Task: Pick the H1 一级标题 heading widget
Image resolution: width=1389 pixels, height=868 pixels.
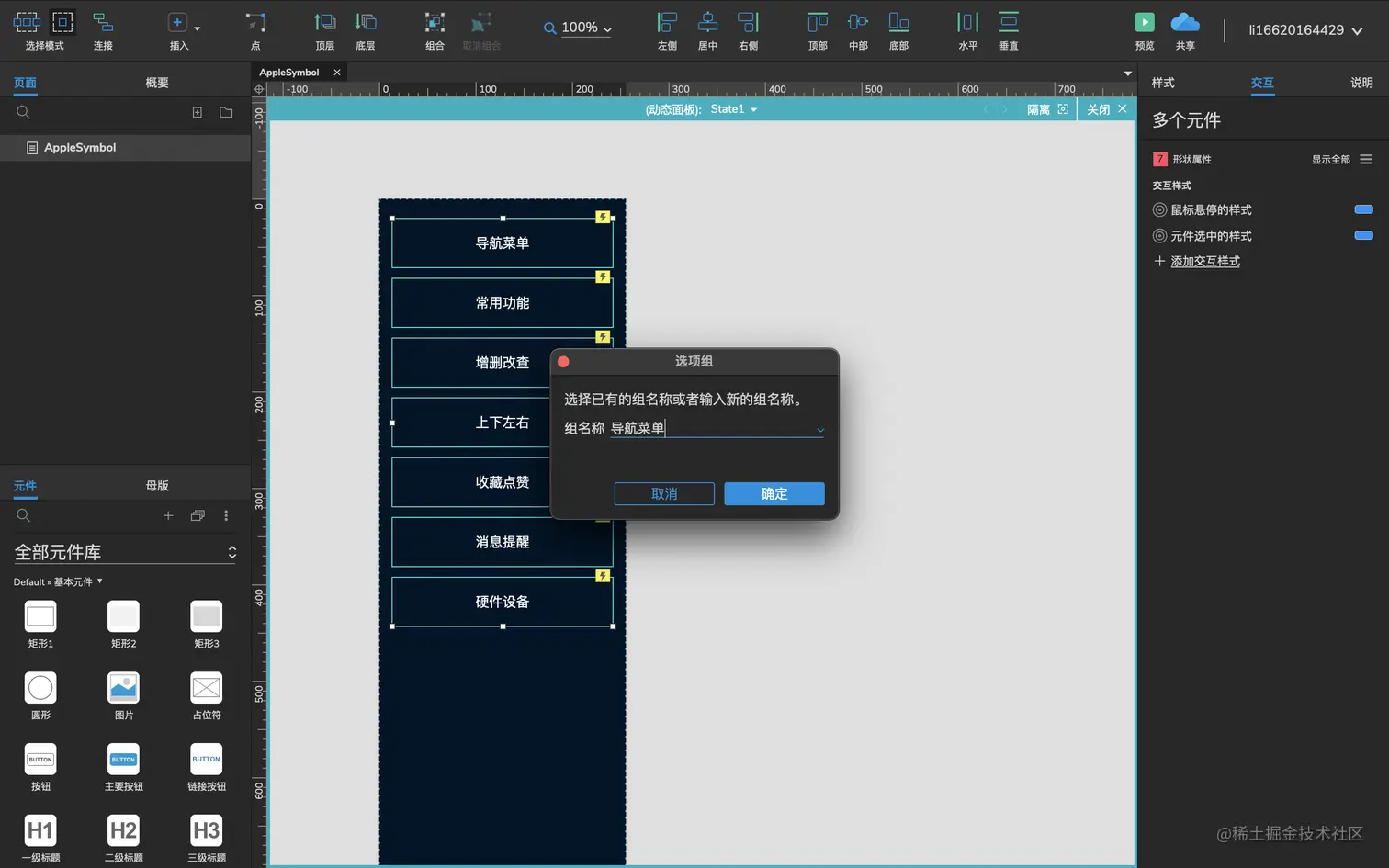Action: tap(40, 839)
